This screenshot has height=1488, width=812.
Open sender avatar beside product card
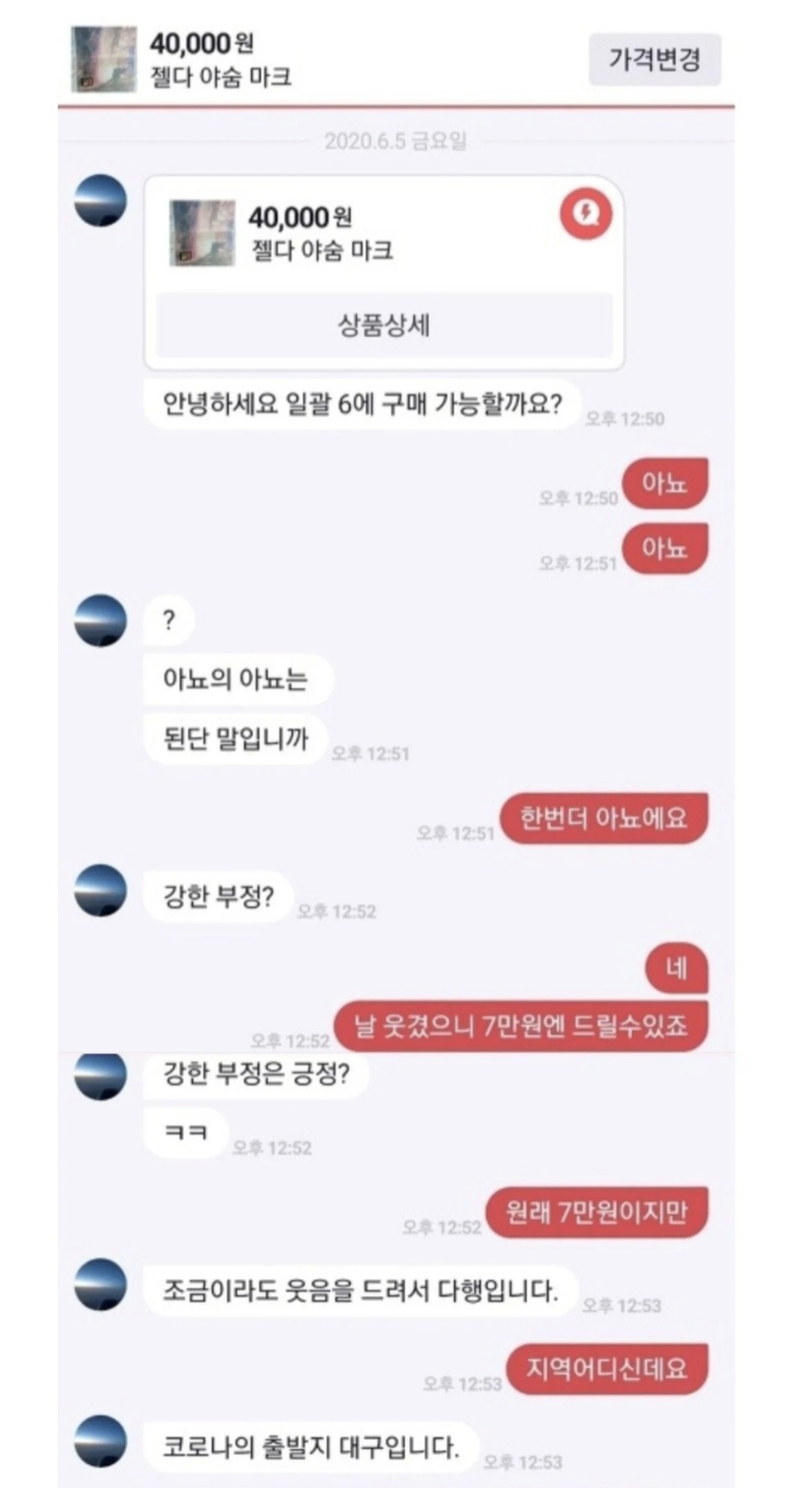pos(101,201)
